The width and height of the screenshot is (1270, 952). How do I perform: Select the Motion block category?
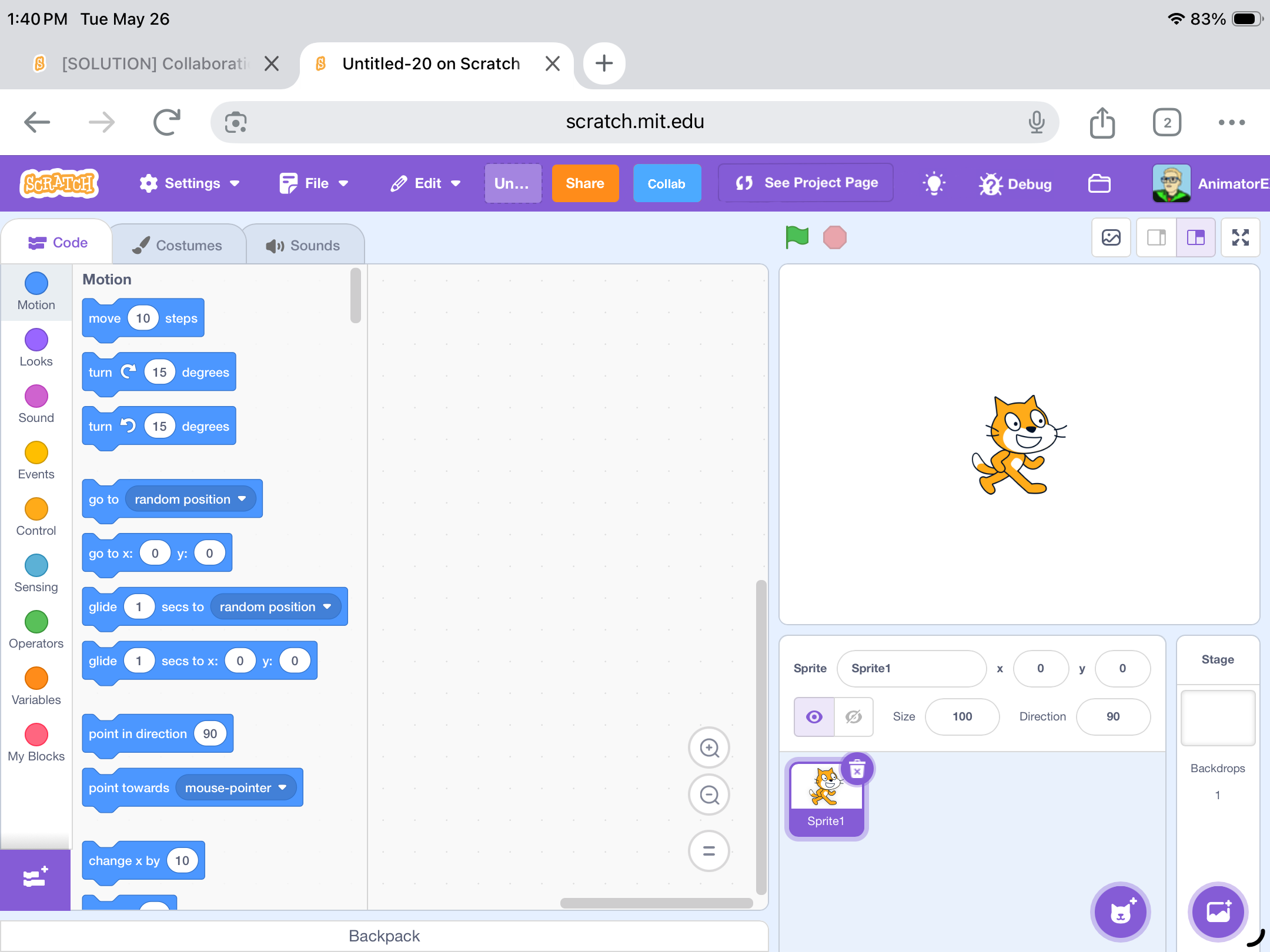(x=36, y=291)
